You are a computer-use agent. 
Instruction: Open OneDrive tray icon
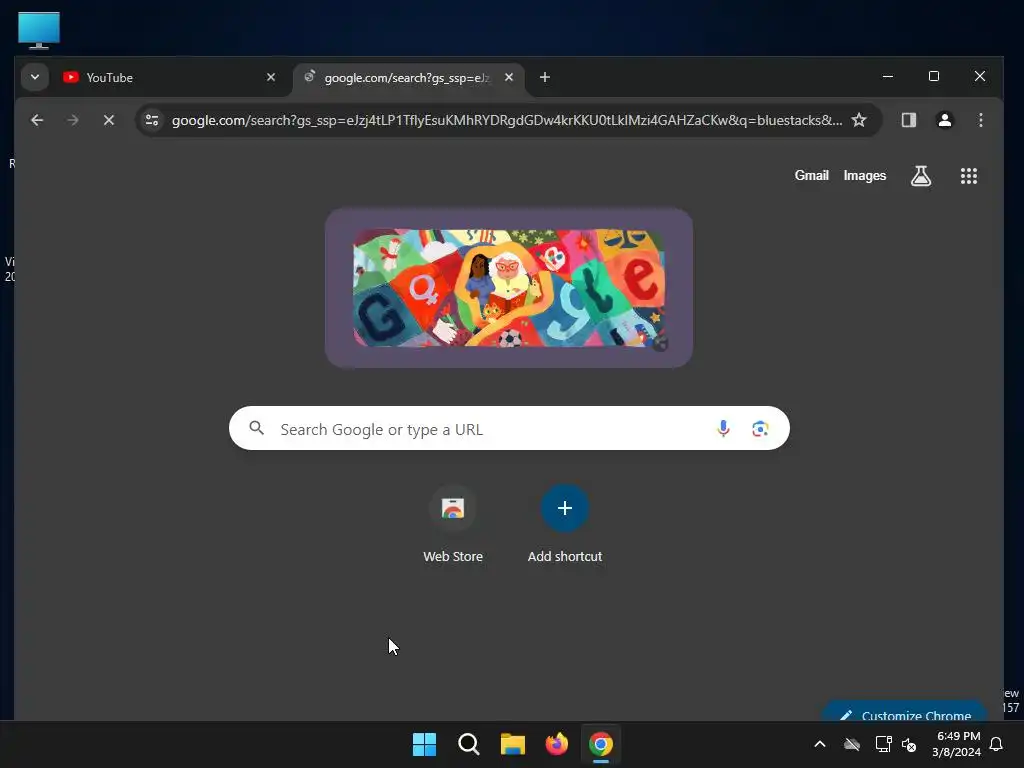[852, 744]
